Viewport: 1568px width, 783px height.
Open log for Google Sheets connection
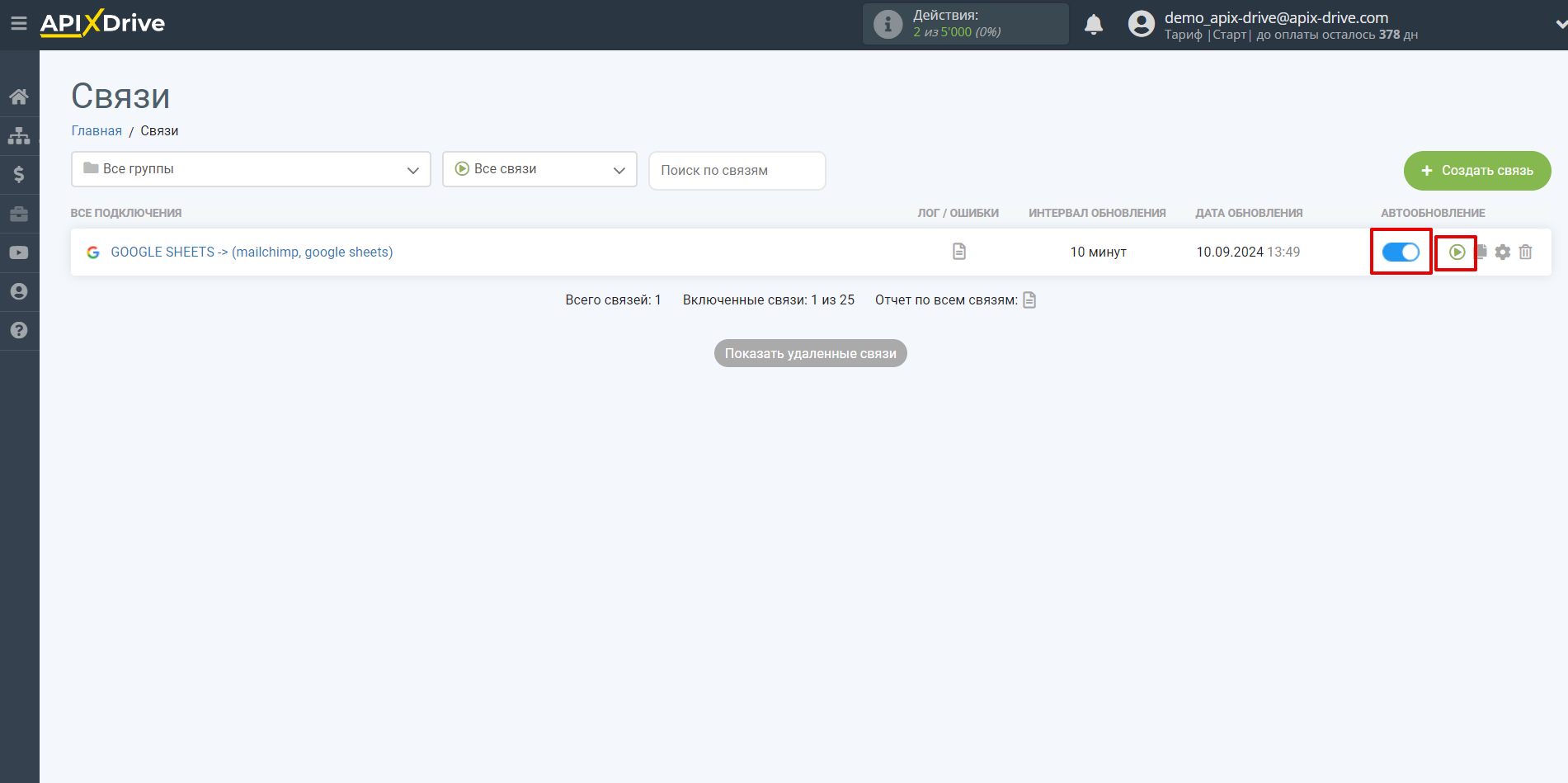tap(958, 252)
